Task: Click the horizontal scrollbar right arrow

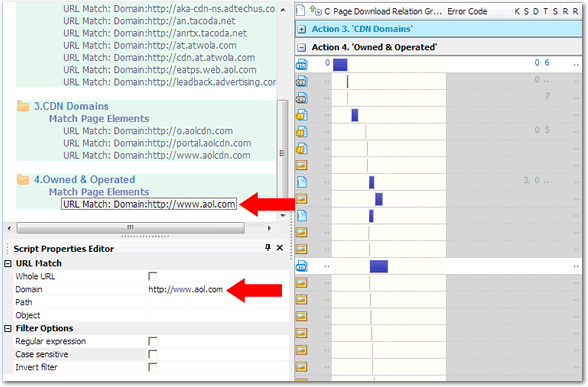Action: 269,228
